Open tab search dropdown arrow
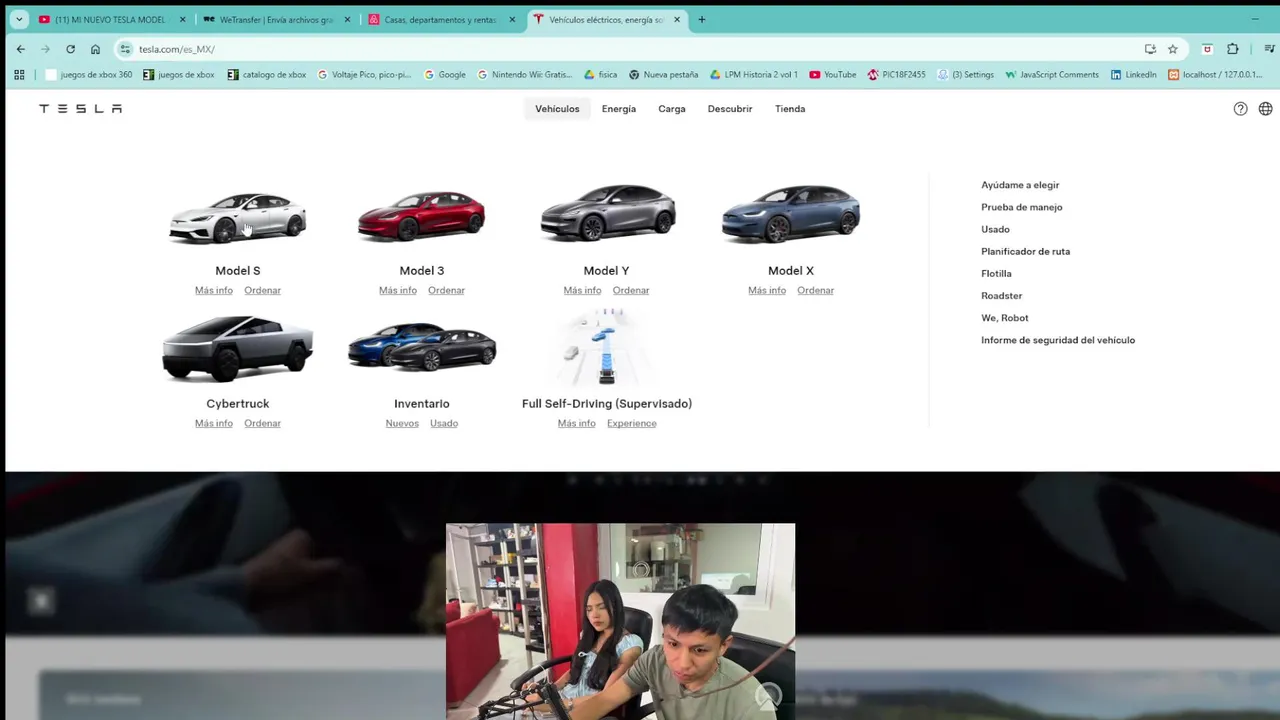Viewport: 1280px width, 720px height. coord(19,19)
